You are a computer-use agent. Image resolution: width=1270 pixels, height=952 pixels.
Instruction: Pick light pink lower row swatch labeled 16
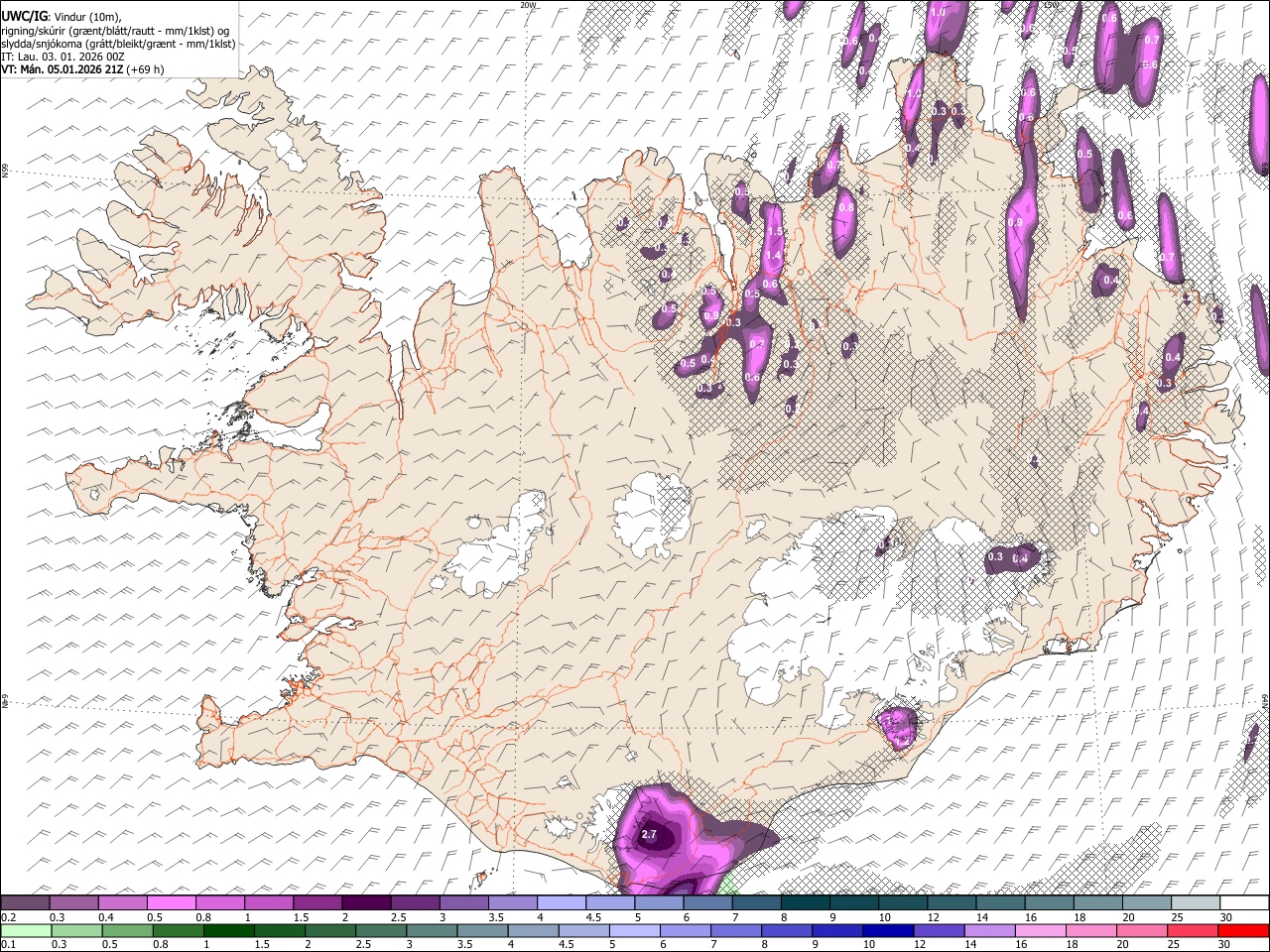(x=1041, y=930)
